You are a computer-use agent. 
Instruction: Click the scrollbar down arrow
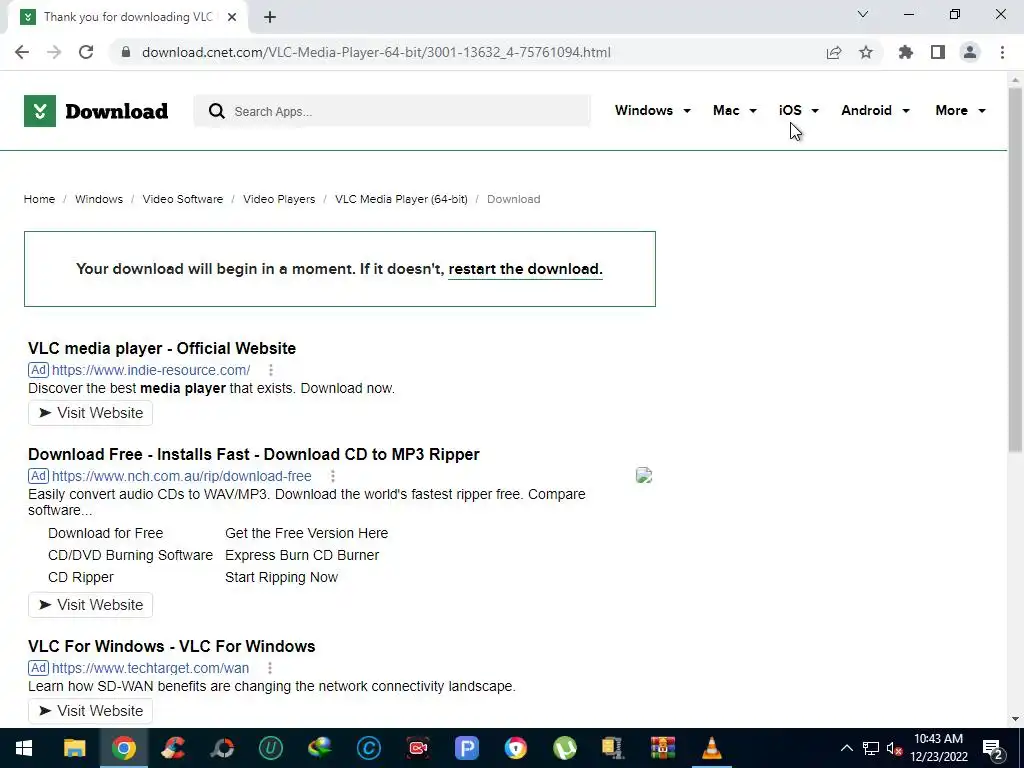(x=1015, y=719)
